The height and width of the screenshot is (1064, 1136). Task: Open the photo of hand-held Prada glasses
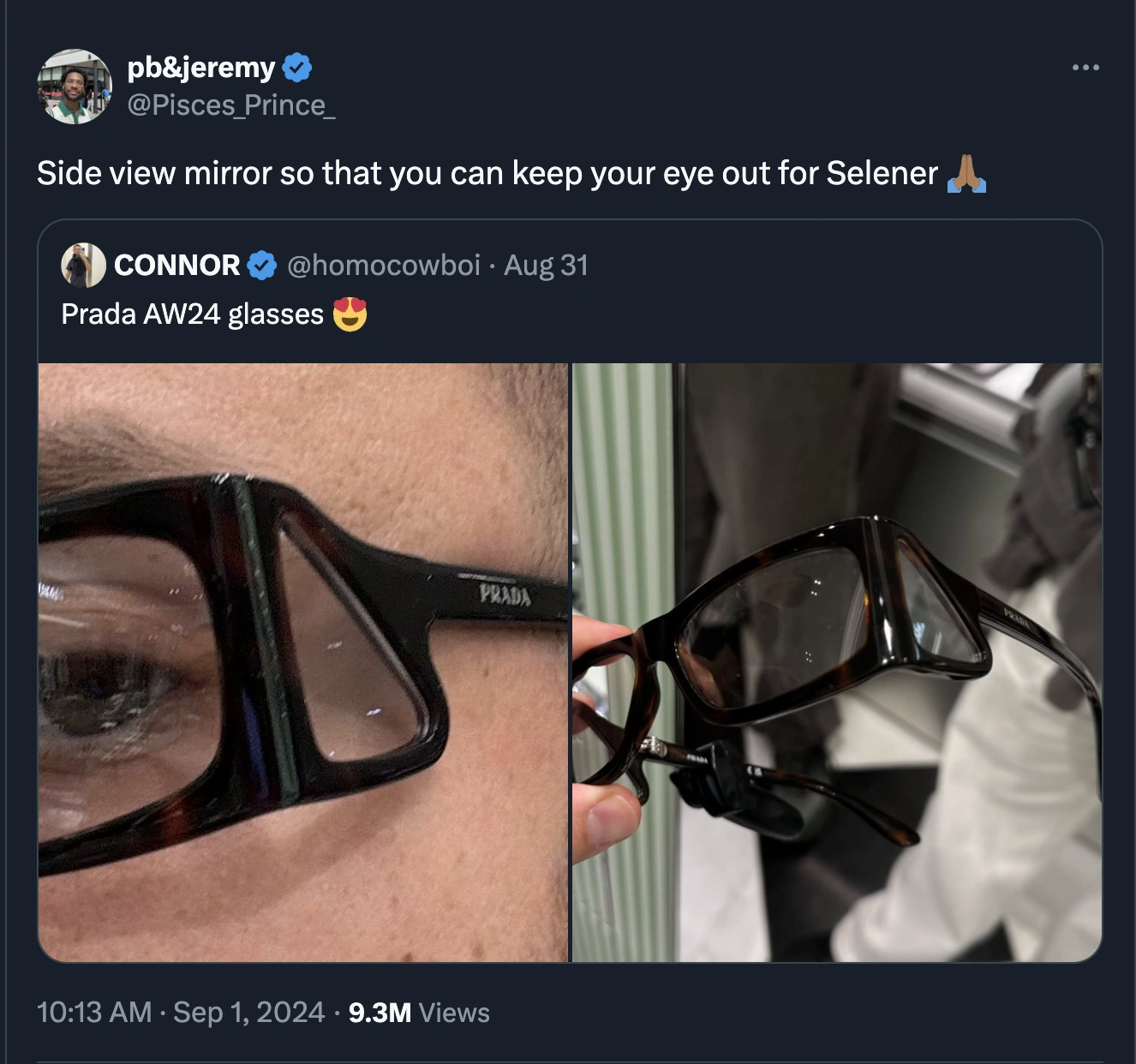[837, 662]
